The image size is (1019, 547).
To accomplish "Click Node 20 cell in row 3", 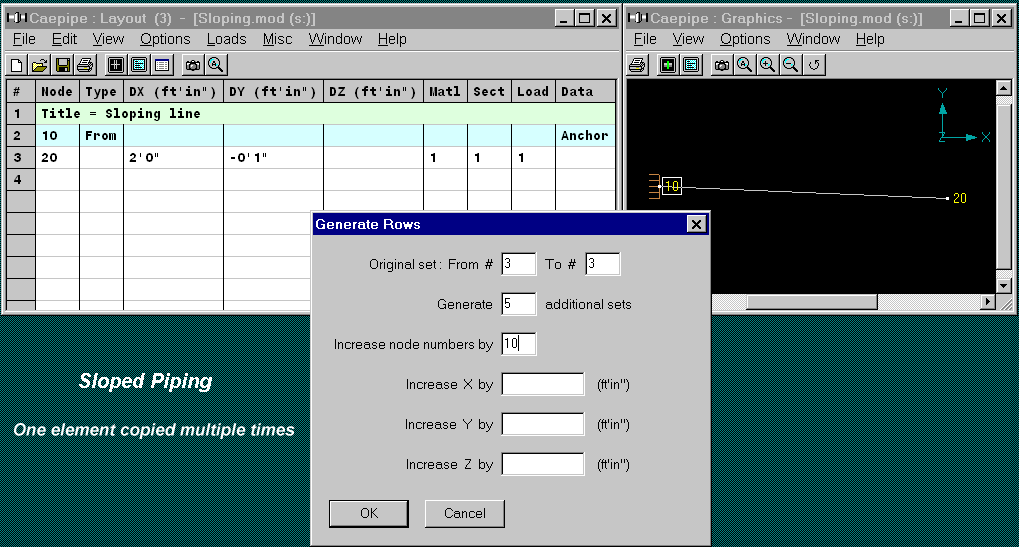I will [x=57, y=158].
